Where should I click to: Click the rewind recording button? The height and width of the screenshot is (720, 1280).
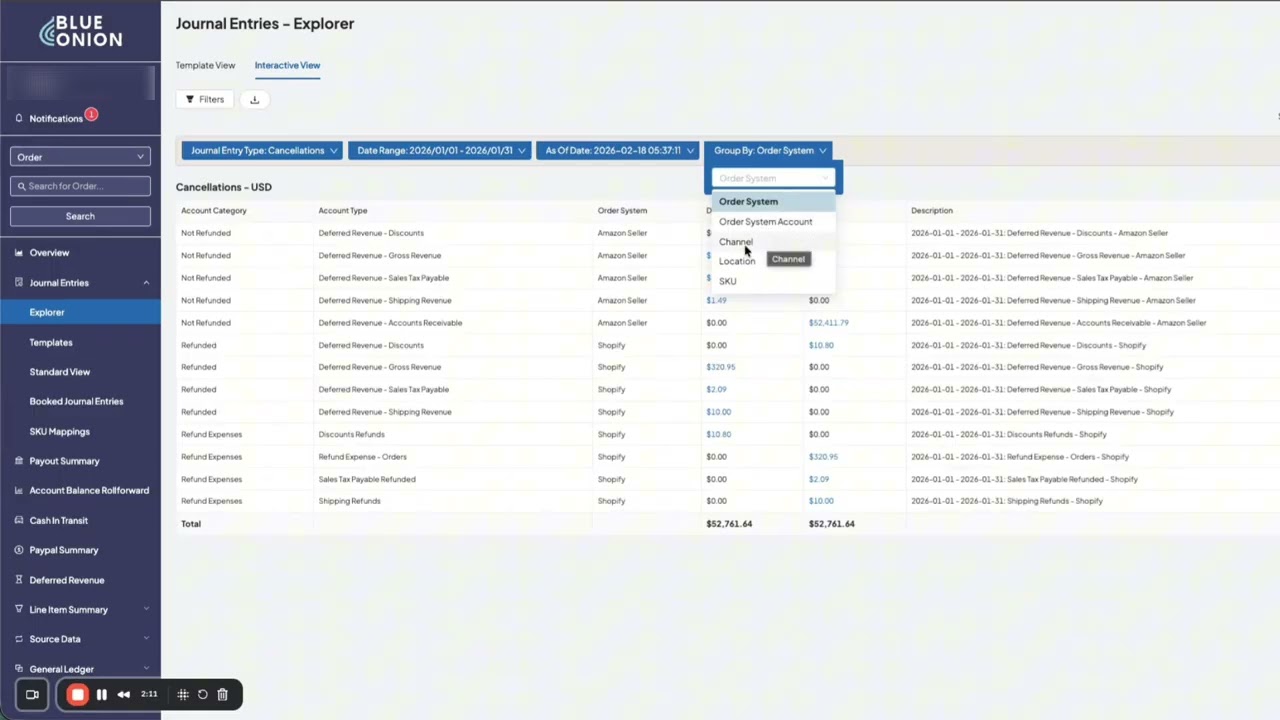point(124,694)
